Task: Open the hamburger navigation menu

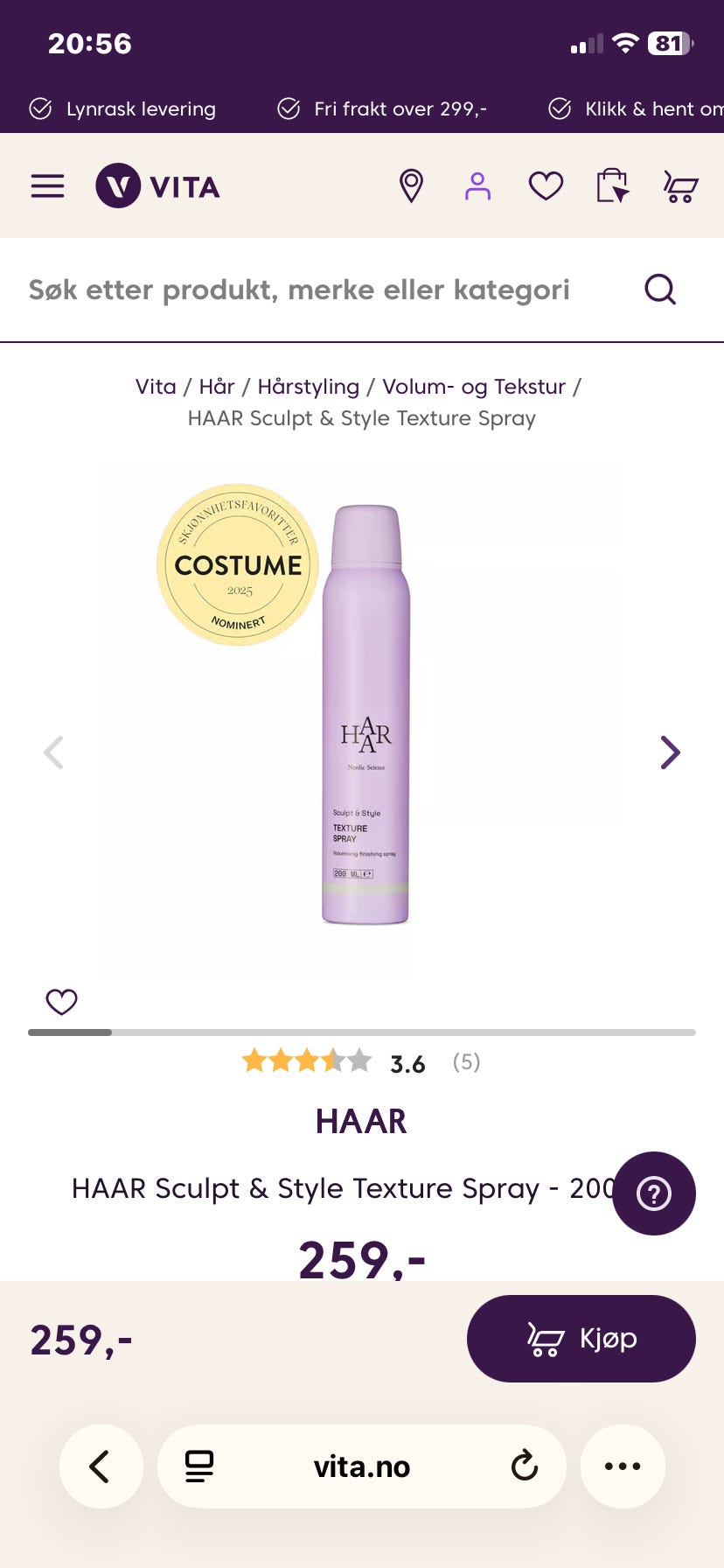Action: pos(47,185)
